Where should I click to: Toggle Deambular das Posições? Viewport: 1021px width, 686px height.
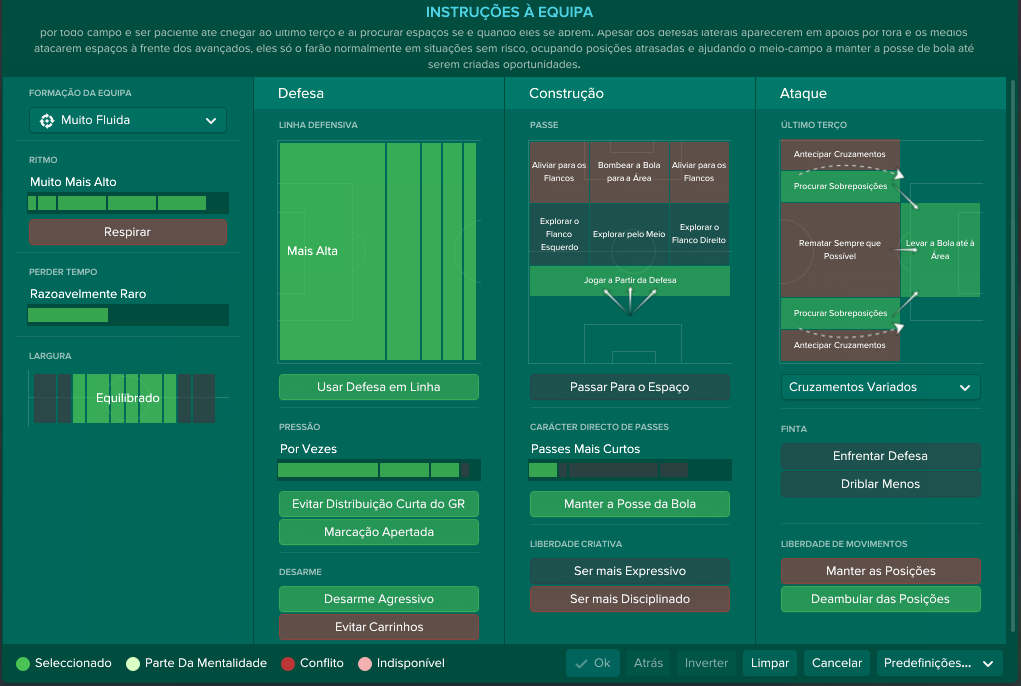tap(880, 599)
